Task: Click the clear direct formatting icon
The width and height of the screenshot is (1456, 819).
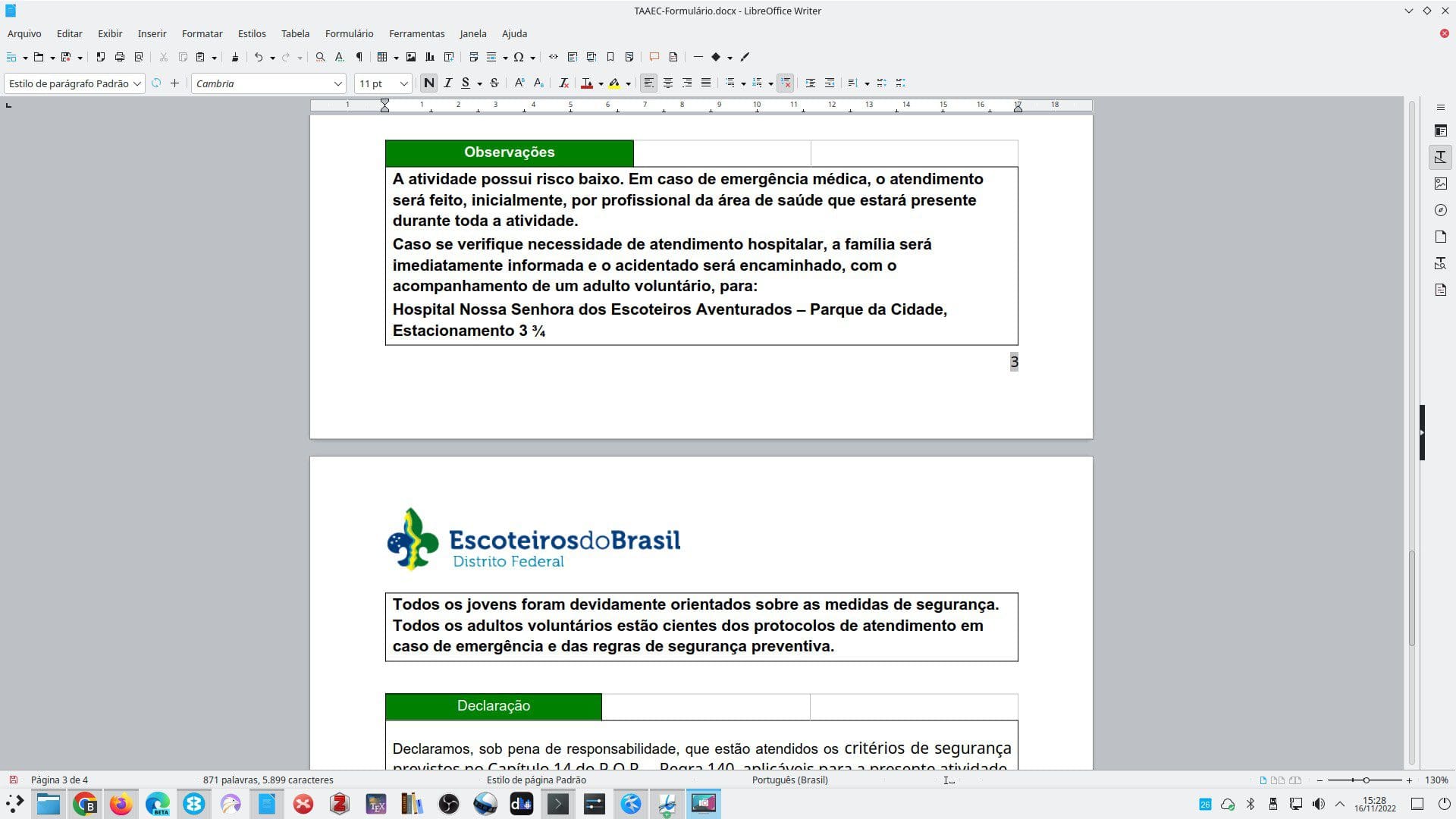Action: point(563,83)
